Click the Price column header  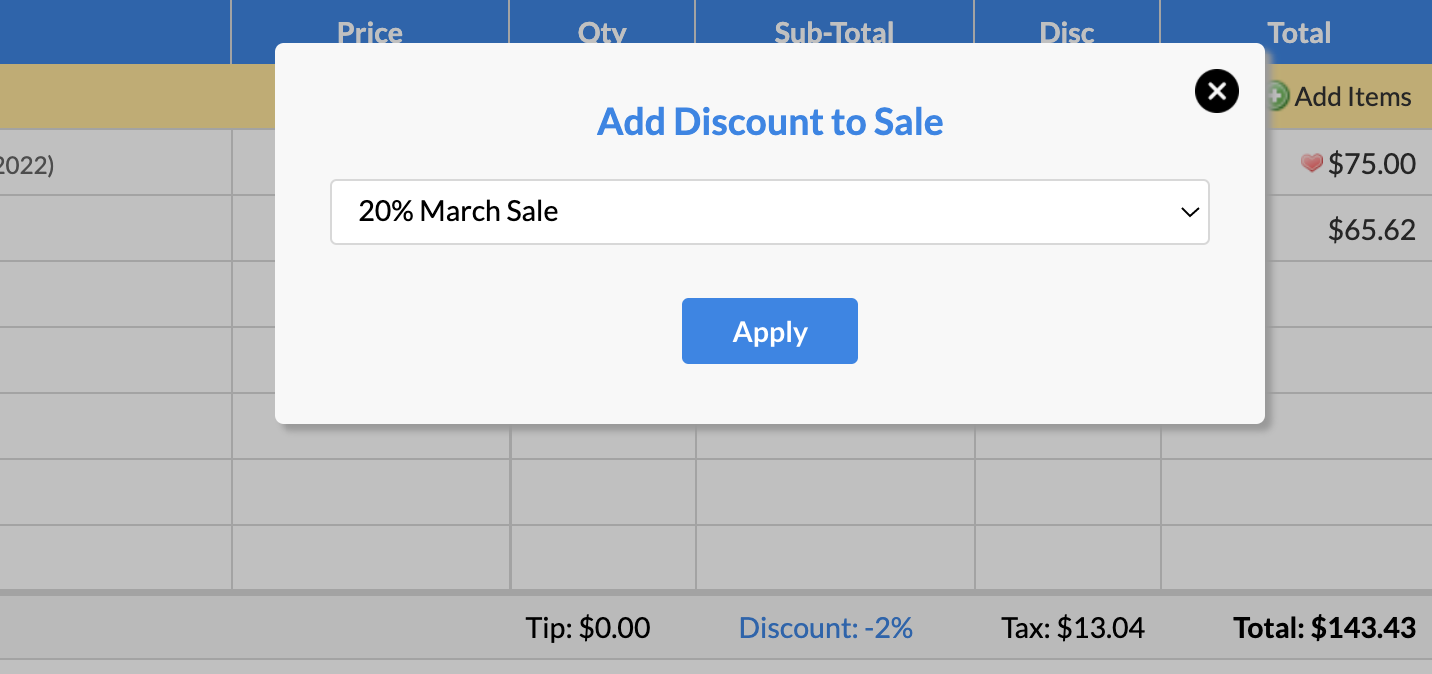coord(370,33)
